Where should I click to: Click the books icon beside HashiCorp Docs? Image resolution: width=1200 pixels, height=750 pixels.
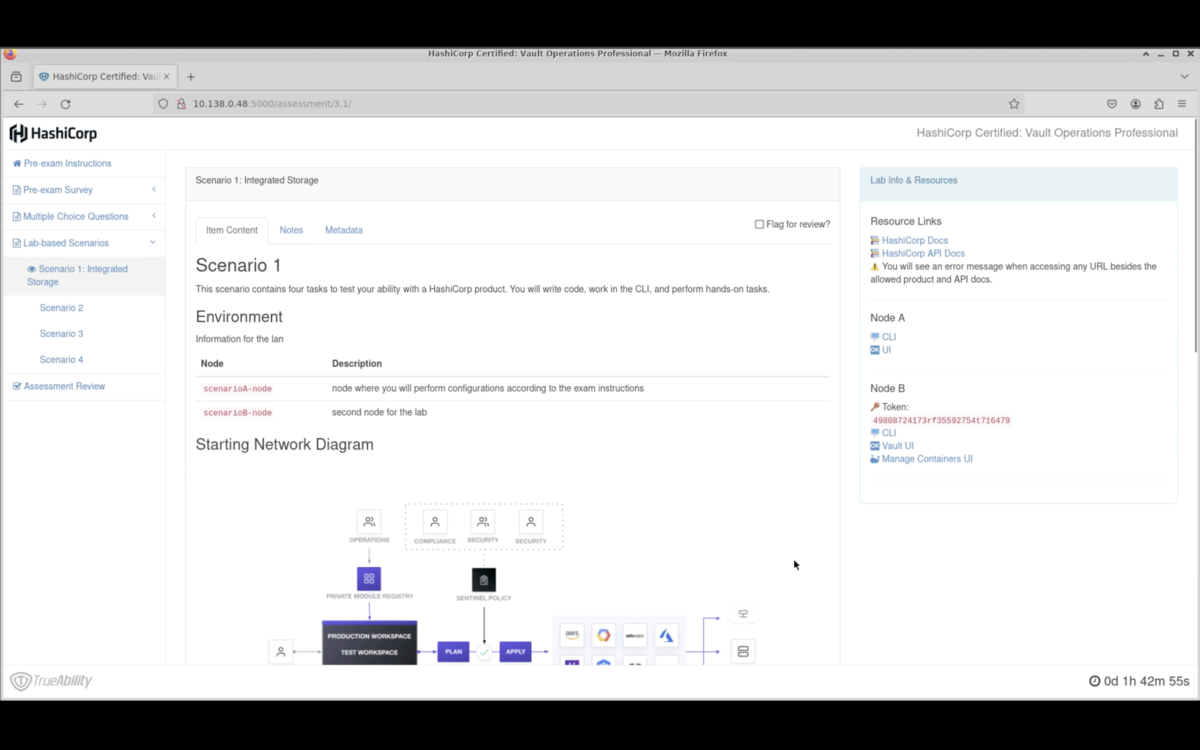875,240
